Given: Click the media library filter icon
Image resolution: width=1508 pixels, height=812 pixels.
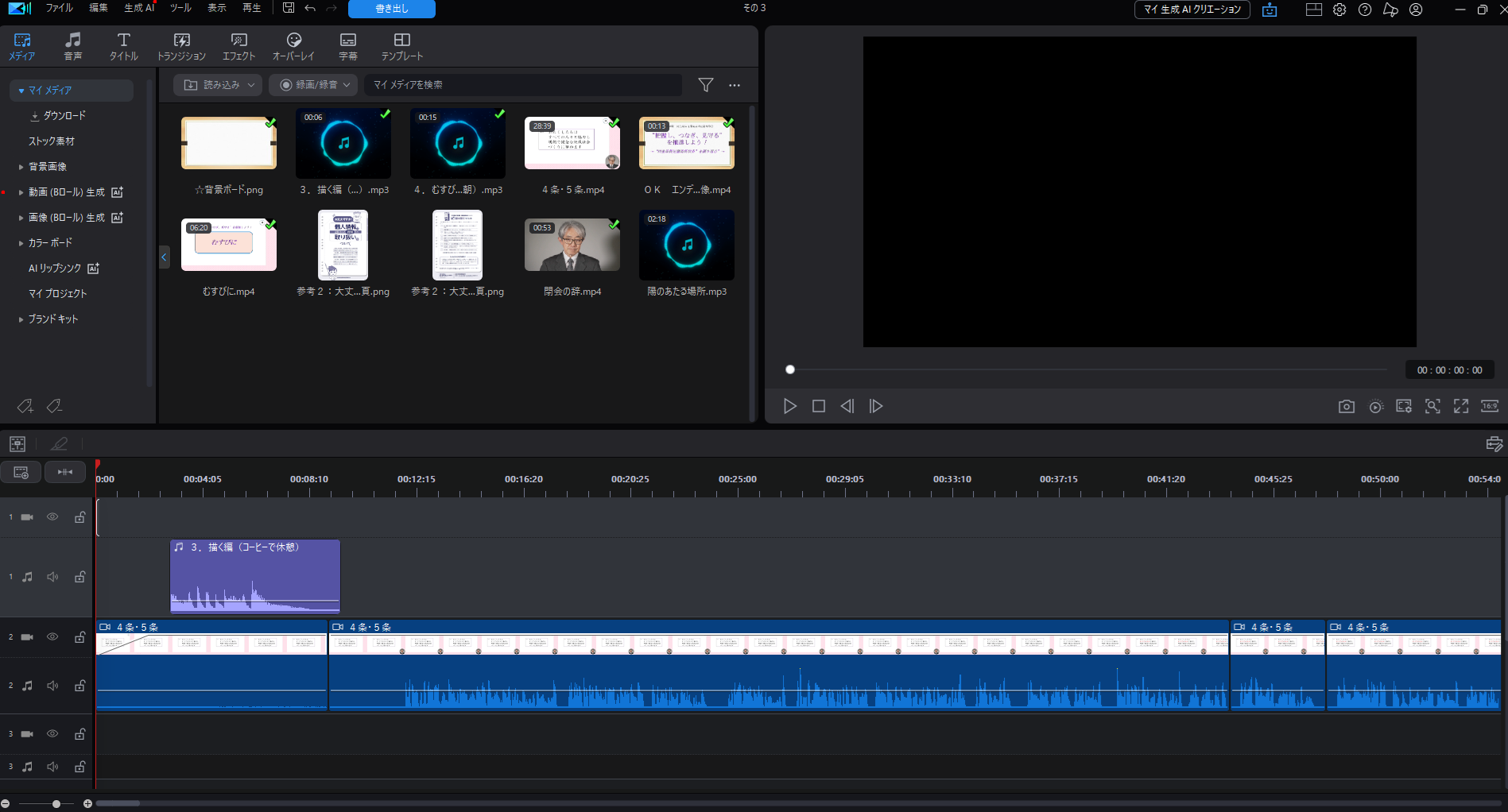Looking at the screenshot, I should [705, 85].
